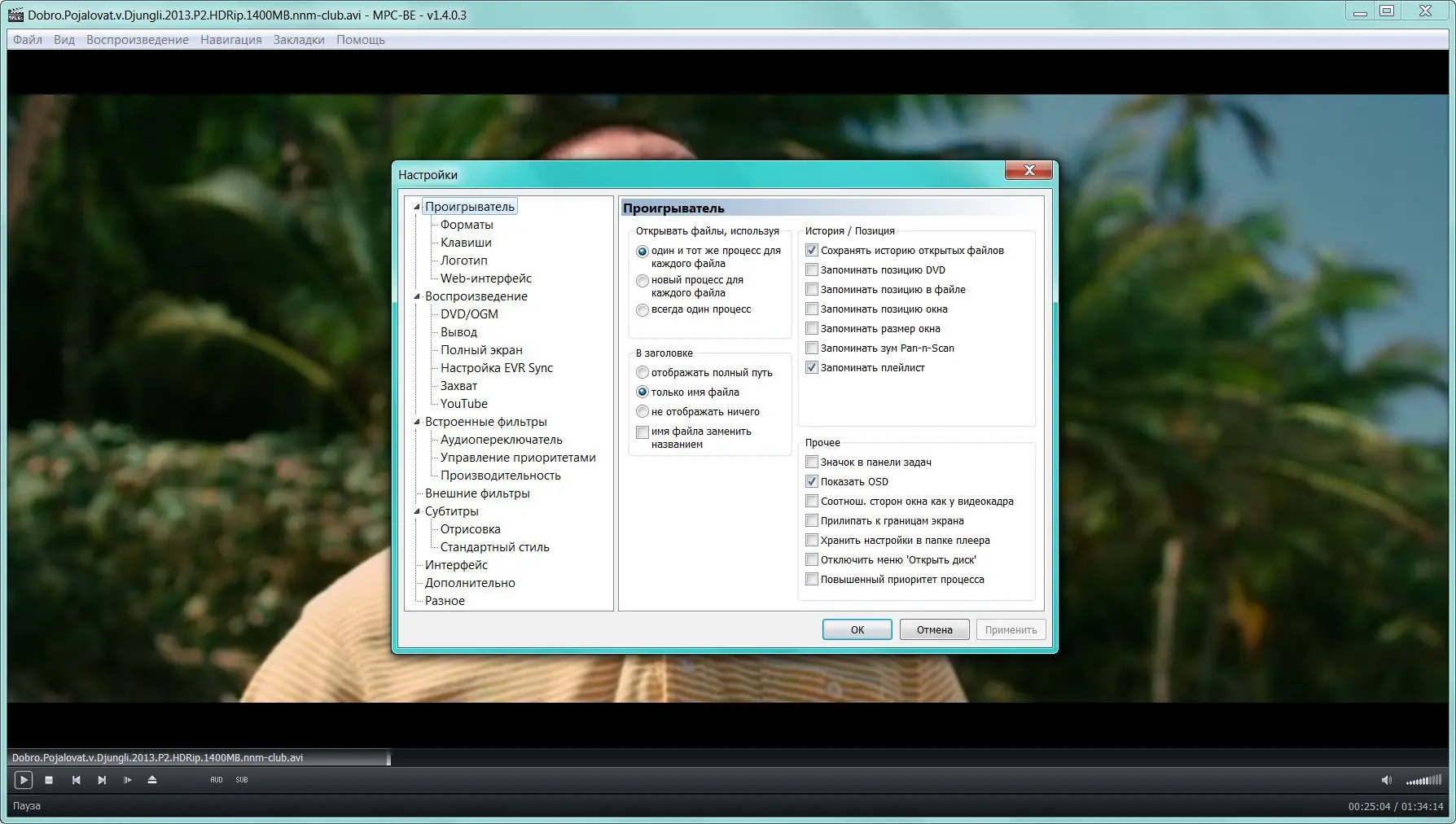Enable Значок в панели задач
The height and width of the screenshot is (824, 1456).
[812, 462]
